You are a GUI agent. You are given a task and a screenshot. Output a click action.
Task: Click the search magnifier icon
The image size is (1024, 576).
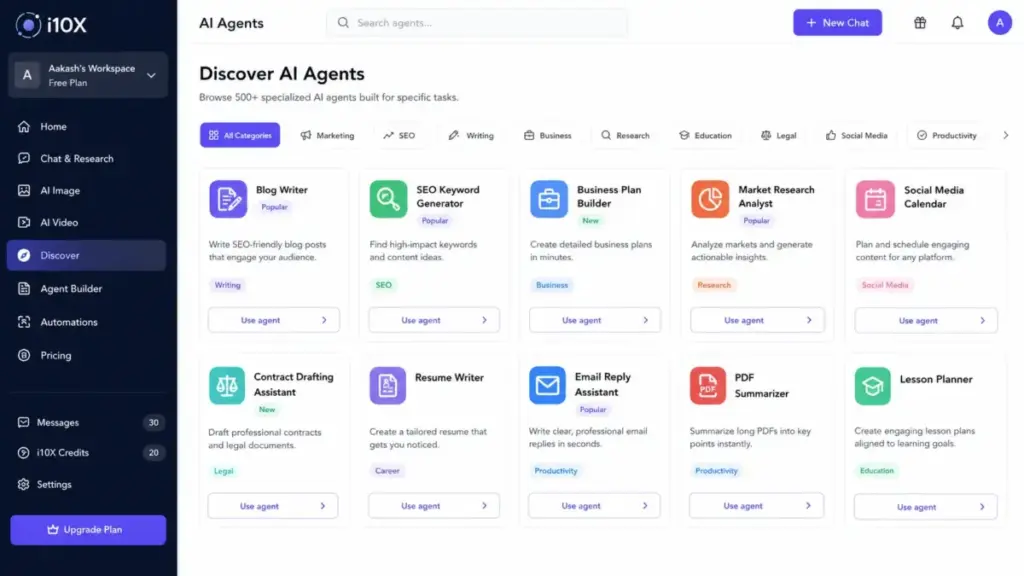[x=343, y=23]
